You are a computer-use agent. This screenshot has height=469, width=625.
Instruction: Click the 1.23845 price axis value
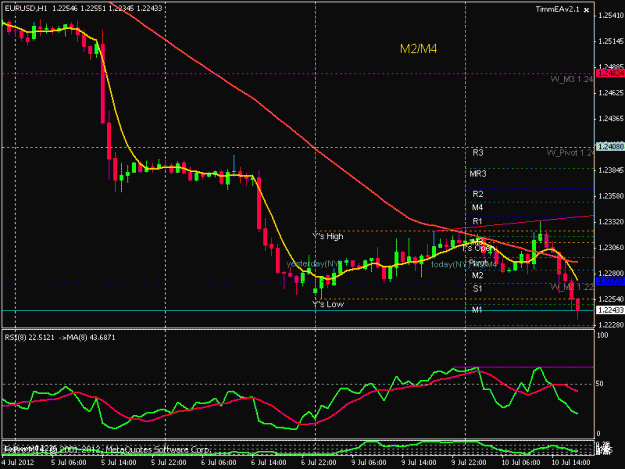[611, 170]
